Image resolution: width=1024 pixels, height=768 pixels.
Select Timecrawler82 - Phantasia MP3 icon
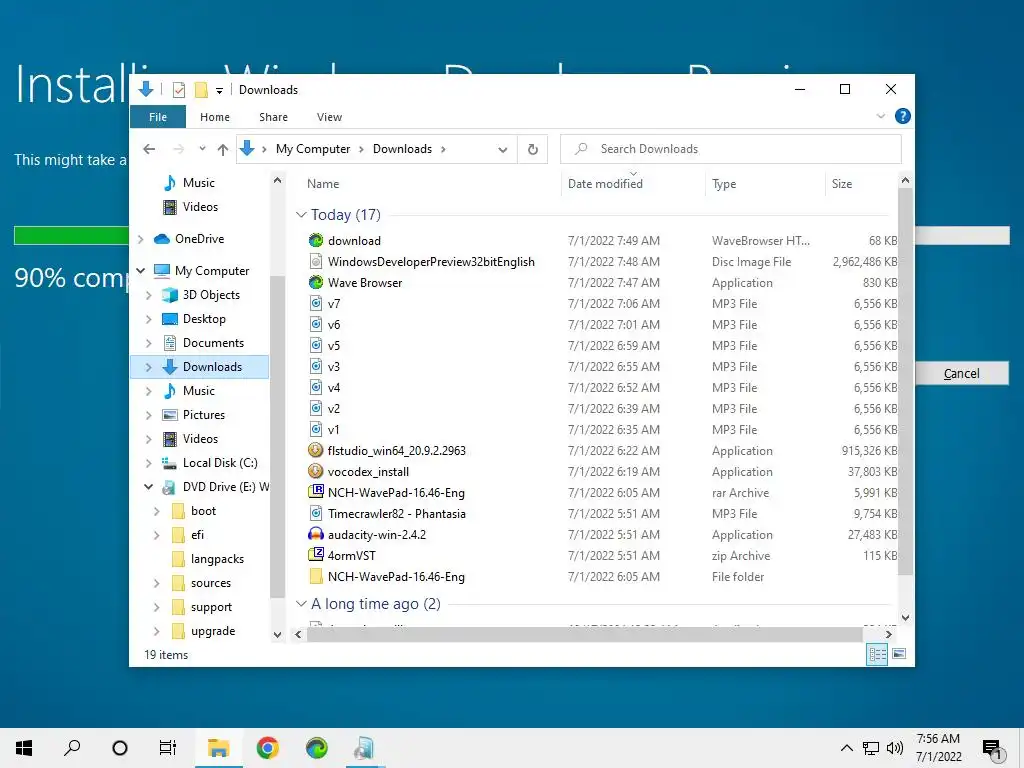click(315, 513)
